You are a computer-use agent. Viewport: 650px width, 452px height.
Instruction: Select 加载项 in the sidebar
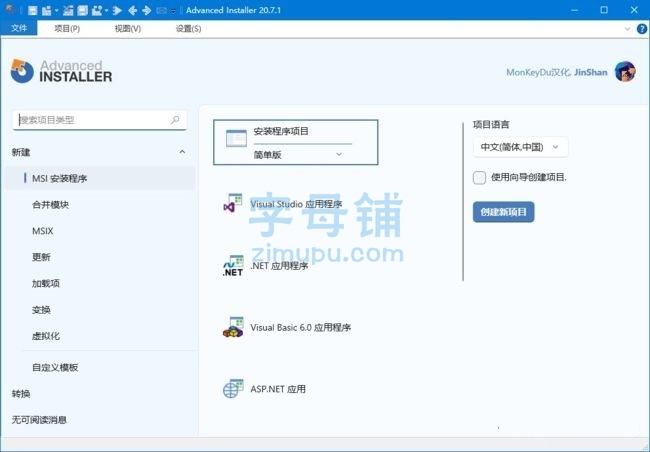(46, 284)
